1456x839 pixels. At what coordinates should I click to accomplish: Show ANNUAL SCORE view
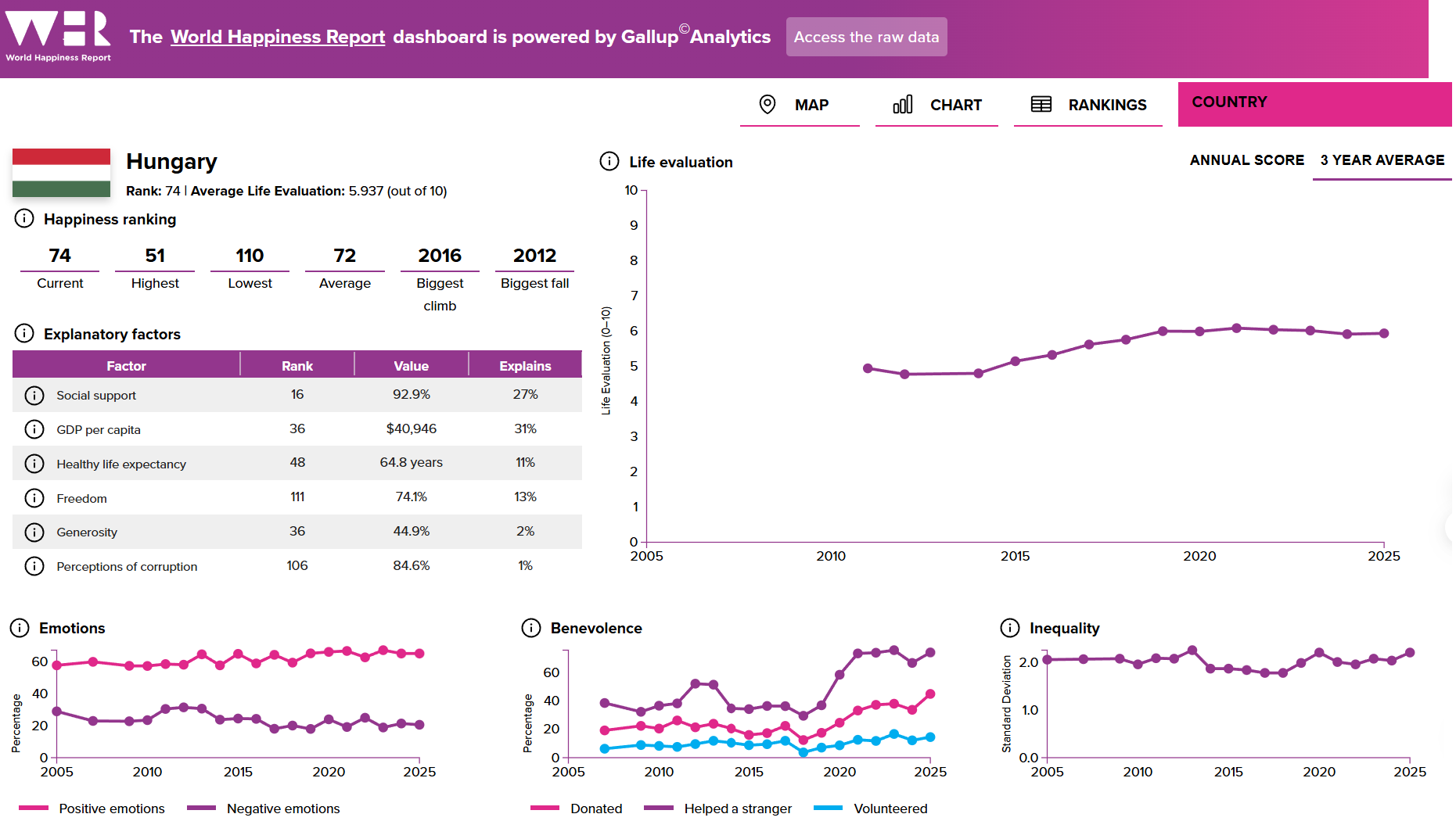pos(1247,160)
